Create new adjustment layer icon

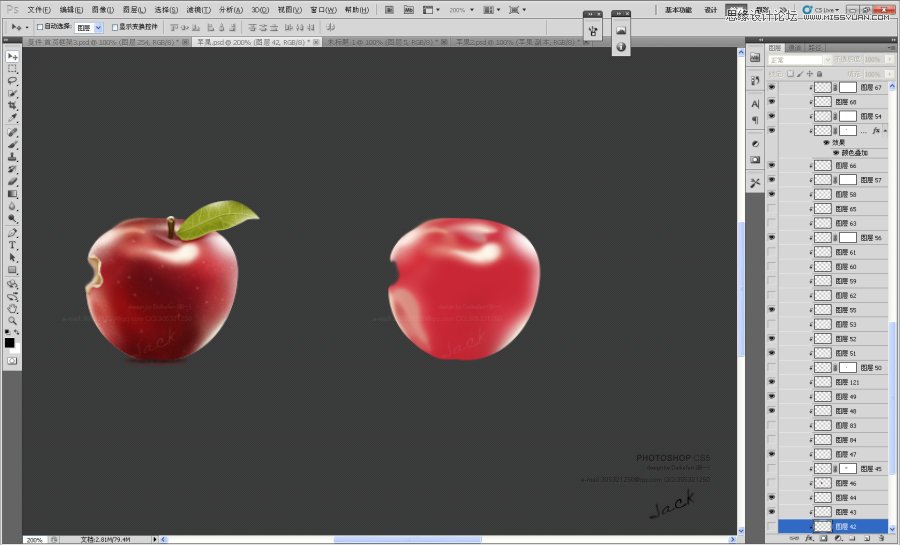pos(837,539)
